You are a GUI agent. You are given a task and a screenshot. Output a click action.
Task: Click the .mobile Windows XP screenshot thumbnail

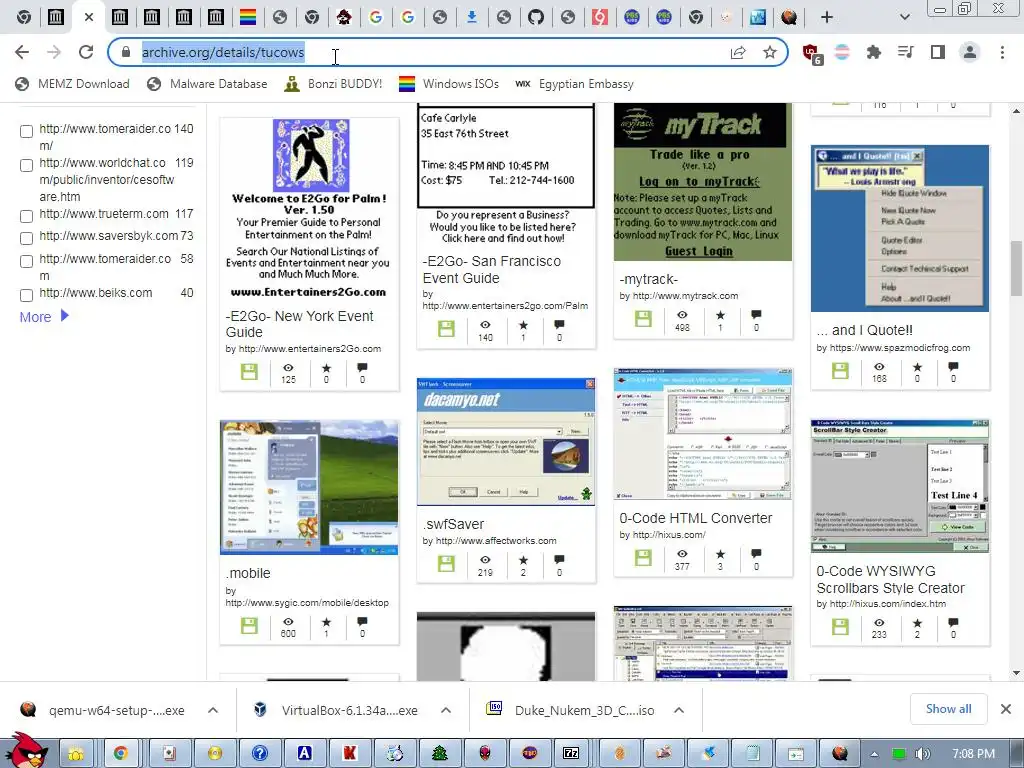point(309,488)
